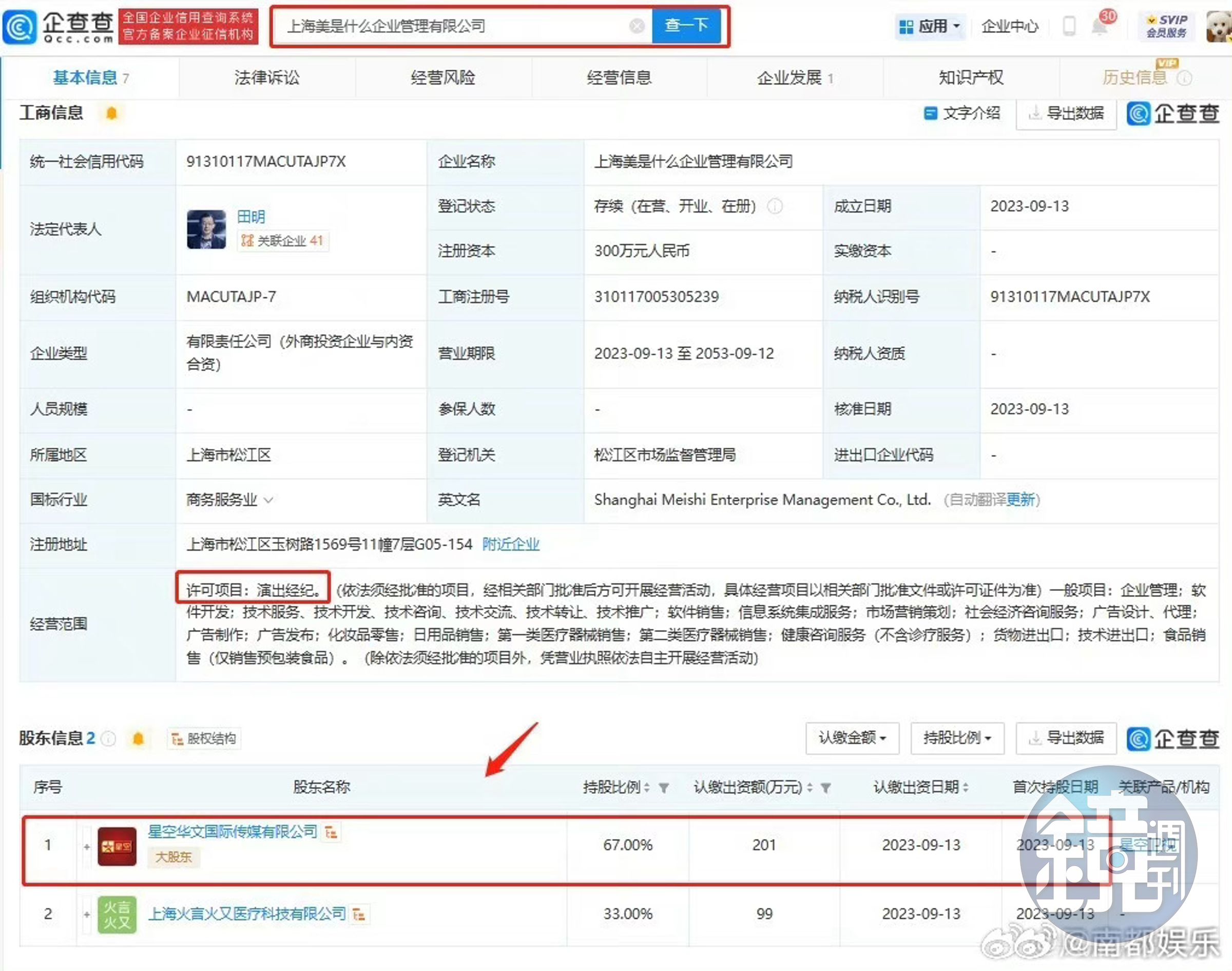Open 持股比例 filter dropdown button

point(957,738)
